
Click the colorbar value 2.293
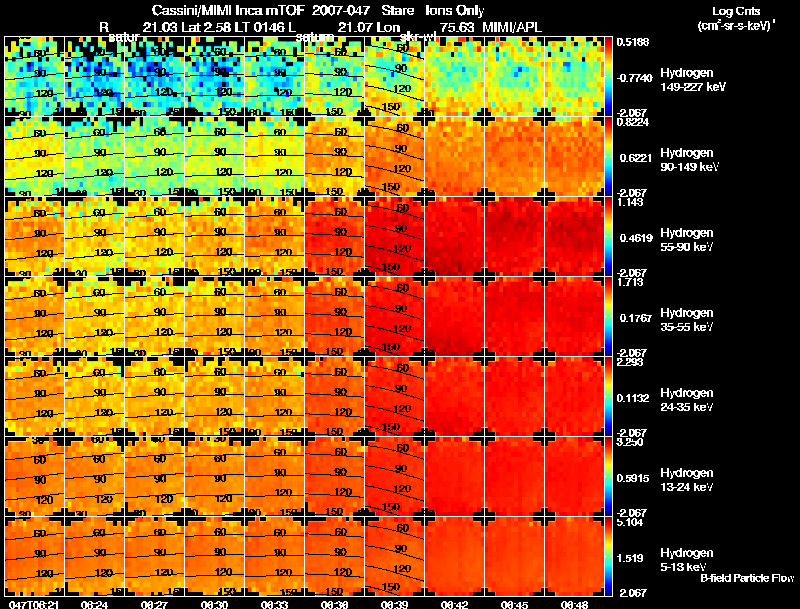coord(630,362)
